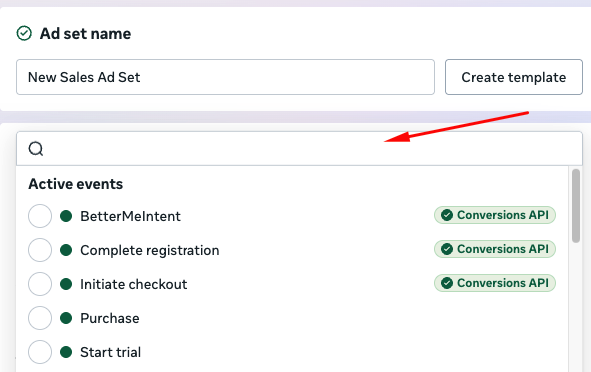This screenshot has height=372, width=591.
Task: Click the New Sales Ad Set name field
Action: pos(225,77)
